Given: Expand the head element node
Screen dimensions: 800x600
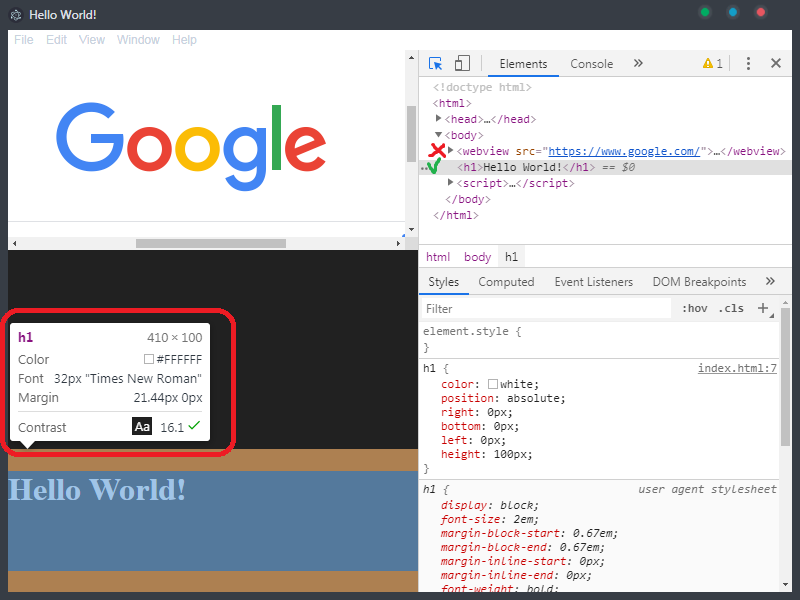Looking at the screenshot, I should click(437, 119).
